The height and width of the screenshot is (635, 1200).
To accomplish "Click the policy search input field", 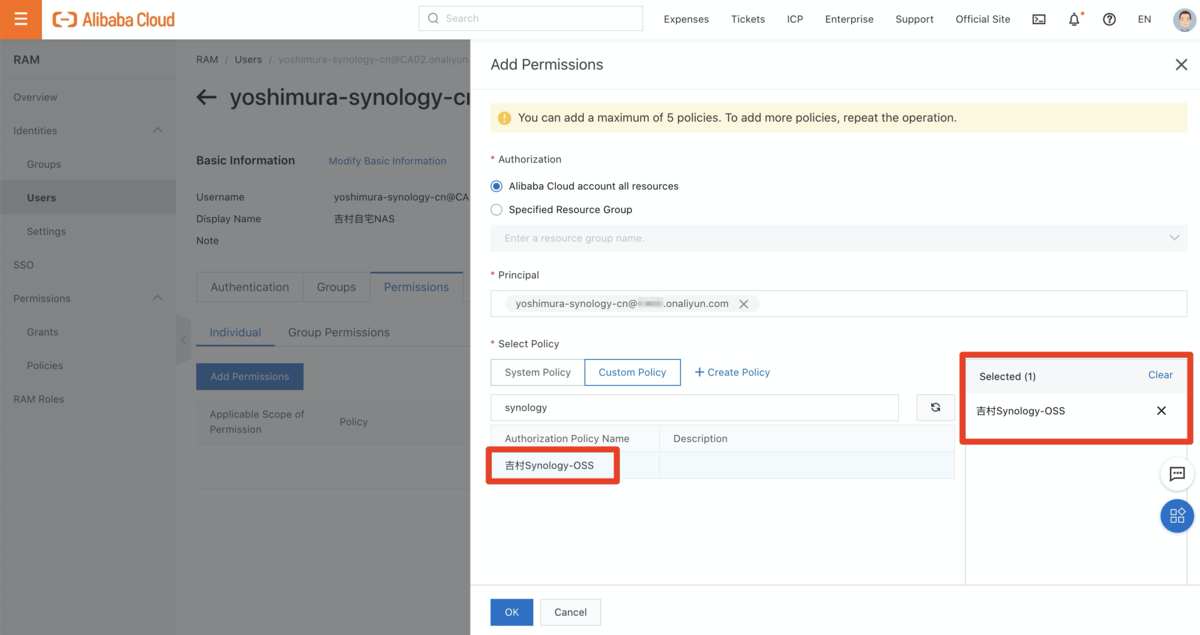I will [x=694, y=407].
